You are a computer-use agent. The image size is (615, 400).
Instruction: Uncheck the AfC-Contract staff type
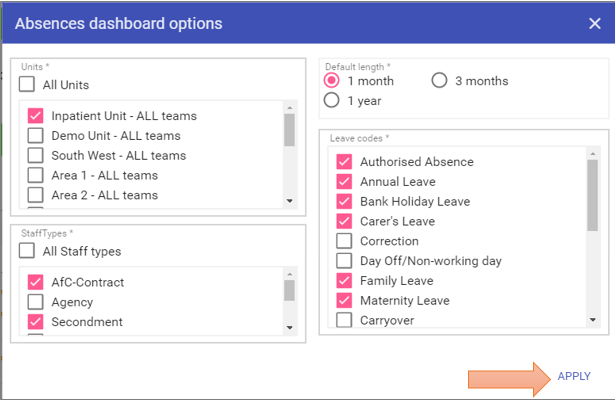click(x=36, y=283)
